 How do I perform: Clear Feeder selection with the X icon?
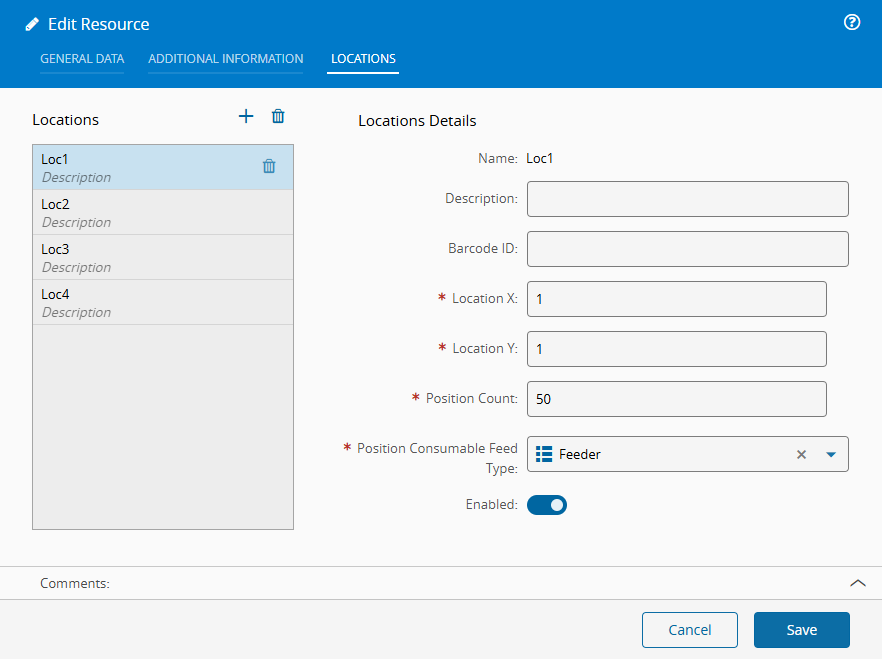point(801,454)
